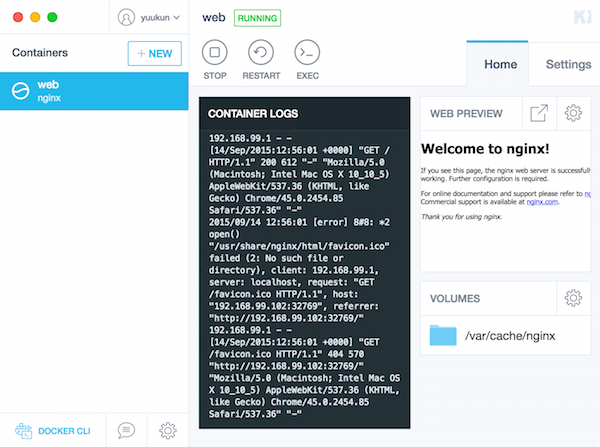Click the RUNNING status badge
The height and width of the screenshot is (447, 600).
pos(257,18)
